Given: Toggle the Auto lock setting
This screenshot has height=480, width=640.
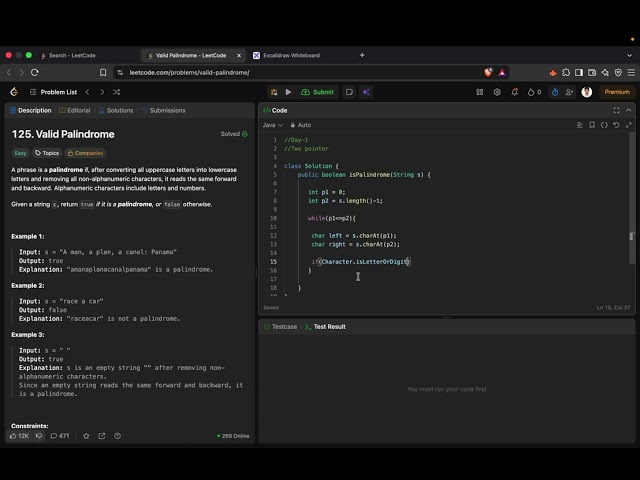Looking at the screenshot, I should pyautogui.click(x=301, y=125).
